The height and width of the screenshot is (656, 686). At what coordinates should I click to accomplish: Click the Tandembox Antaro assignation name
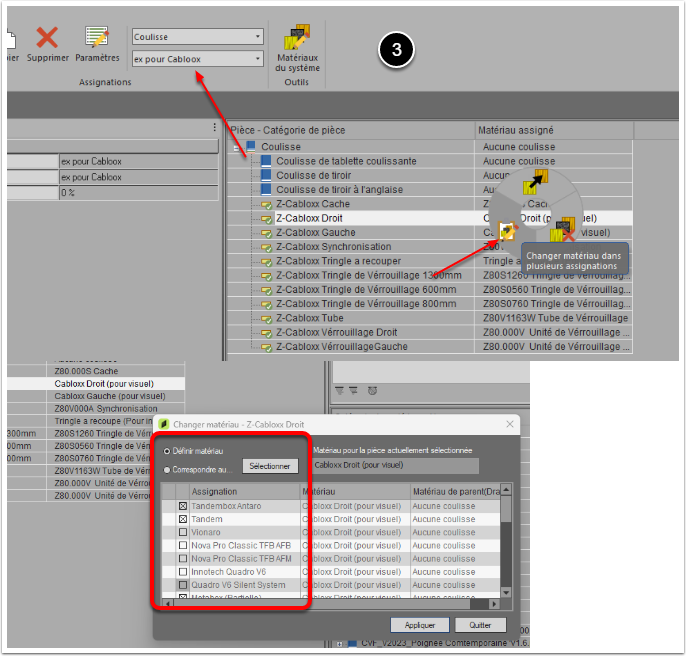click(x=226, y=506)
